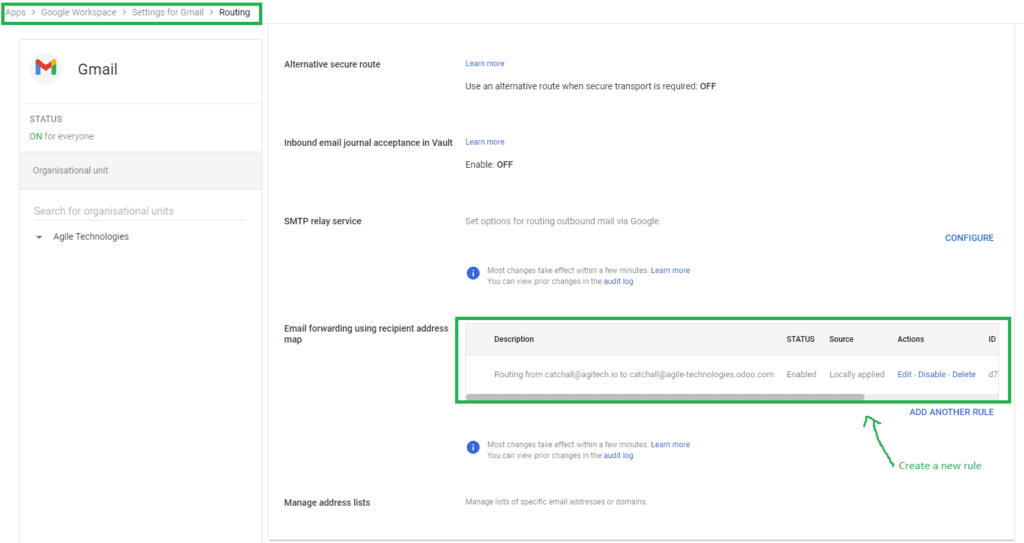Disable the catchall routing rule
This screenshot has width=1024, height=543.
[932, 374]
